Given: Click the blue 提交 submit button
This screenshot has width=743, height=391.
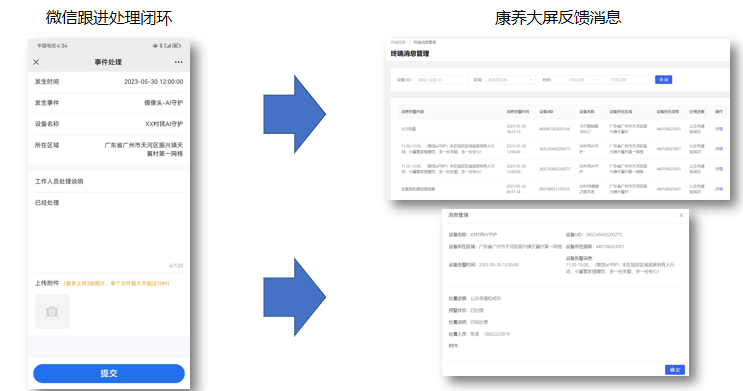Looking at the screenshot, I should click(x=109, y=373).
